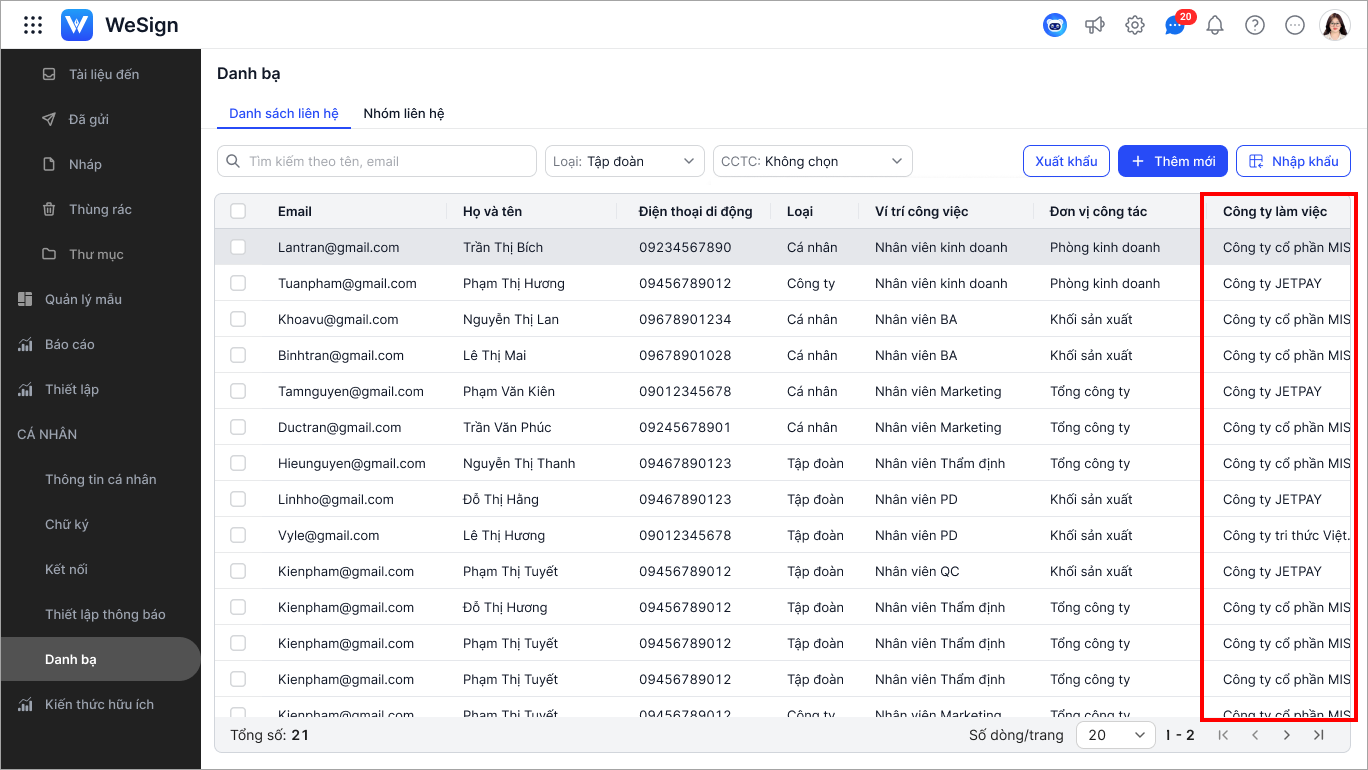Click the help question mark icon

coord(1255,25)
